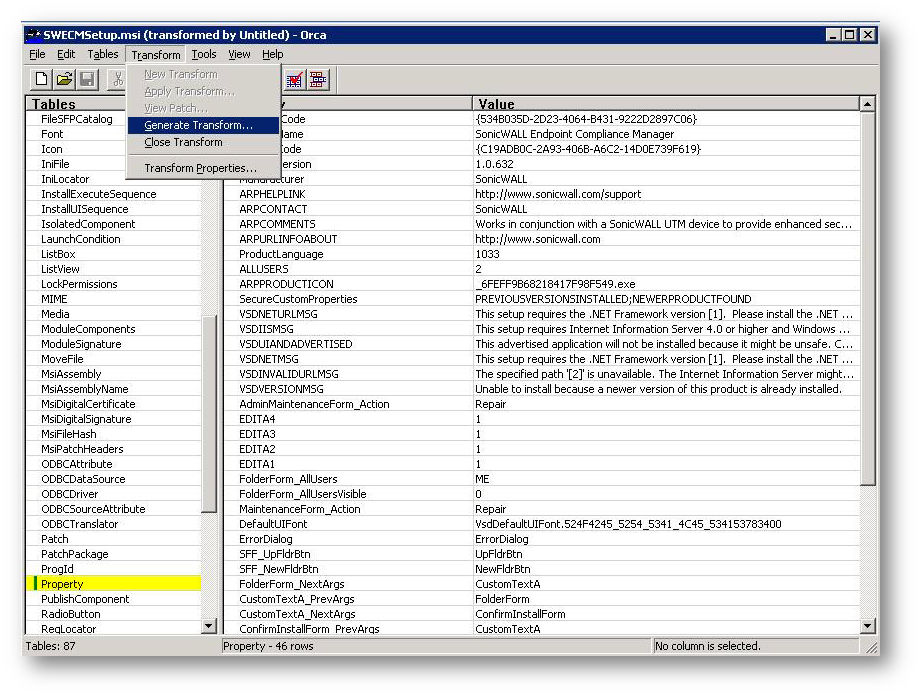Select the Property table in the list
The image size is (922, 698).
[x=62, y=584]
